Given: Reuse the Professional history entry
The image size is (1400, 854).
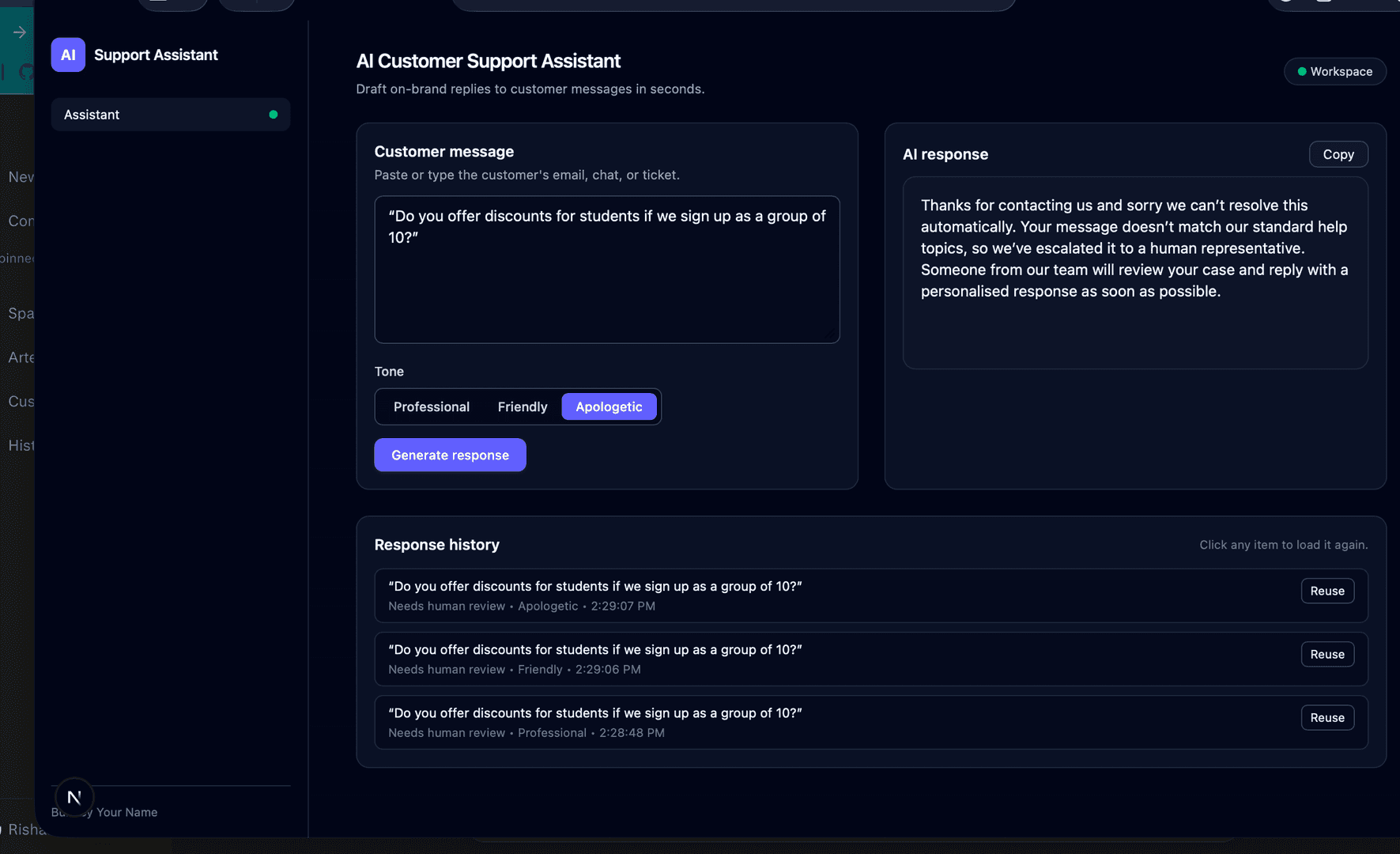Looking at the screenshot, I should coord(1327,717).
